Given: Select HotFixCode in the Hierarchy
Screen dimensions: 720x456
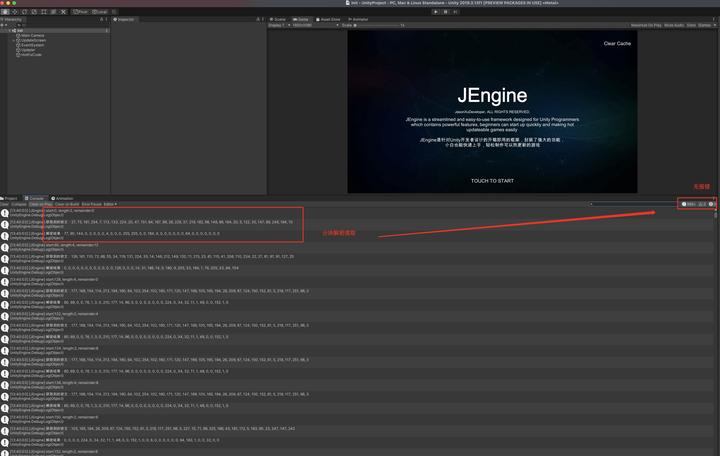Looking at the screenshot, I should pyautogui.click(x=29, y=55).
